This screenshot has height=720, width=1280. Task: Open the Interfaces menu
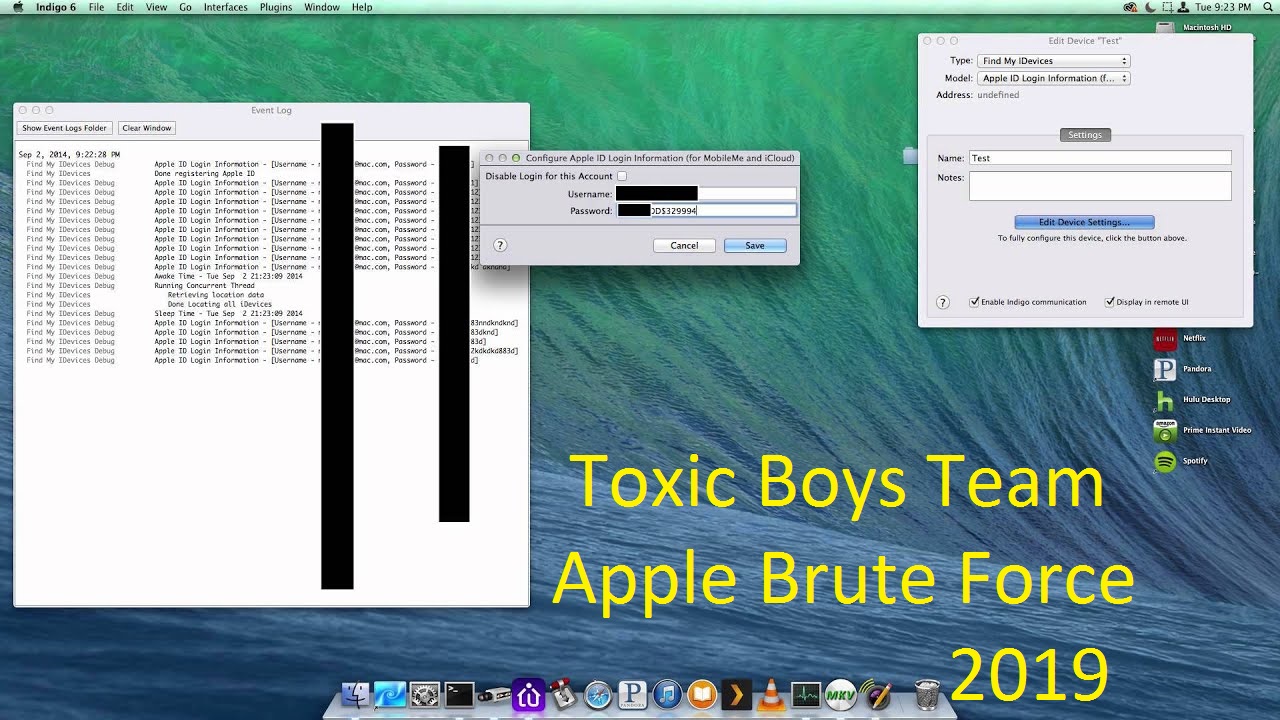point(226,7)
